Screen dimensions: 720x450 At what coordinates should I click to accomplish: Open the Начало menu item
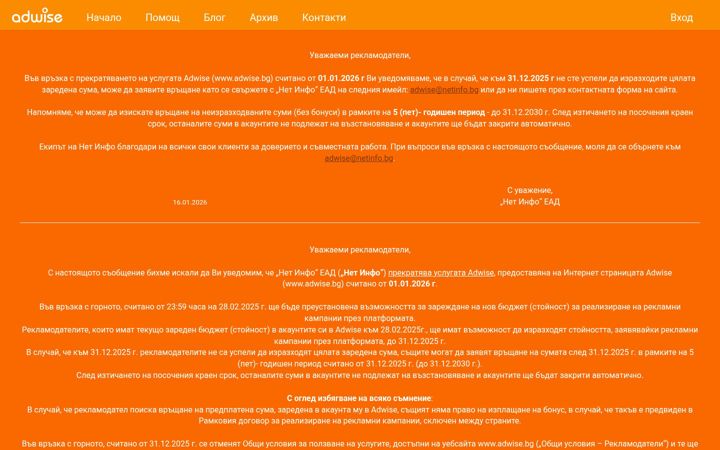click(x=104, y=17)
